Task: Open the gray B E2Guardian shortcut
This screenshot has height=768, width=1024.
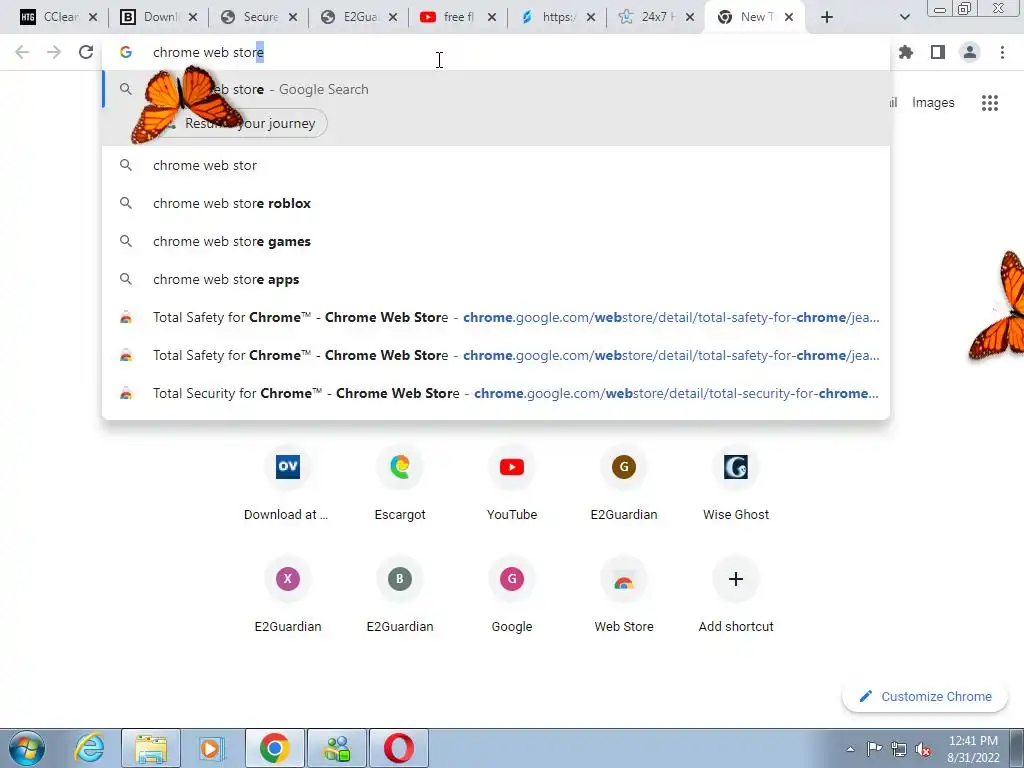Action: tap(400, 596)
